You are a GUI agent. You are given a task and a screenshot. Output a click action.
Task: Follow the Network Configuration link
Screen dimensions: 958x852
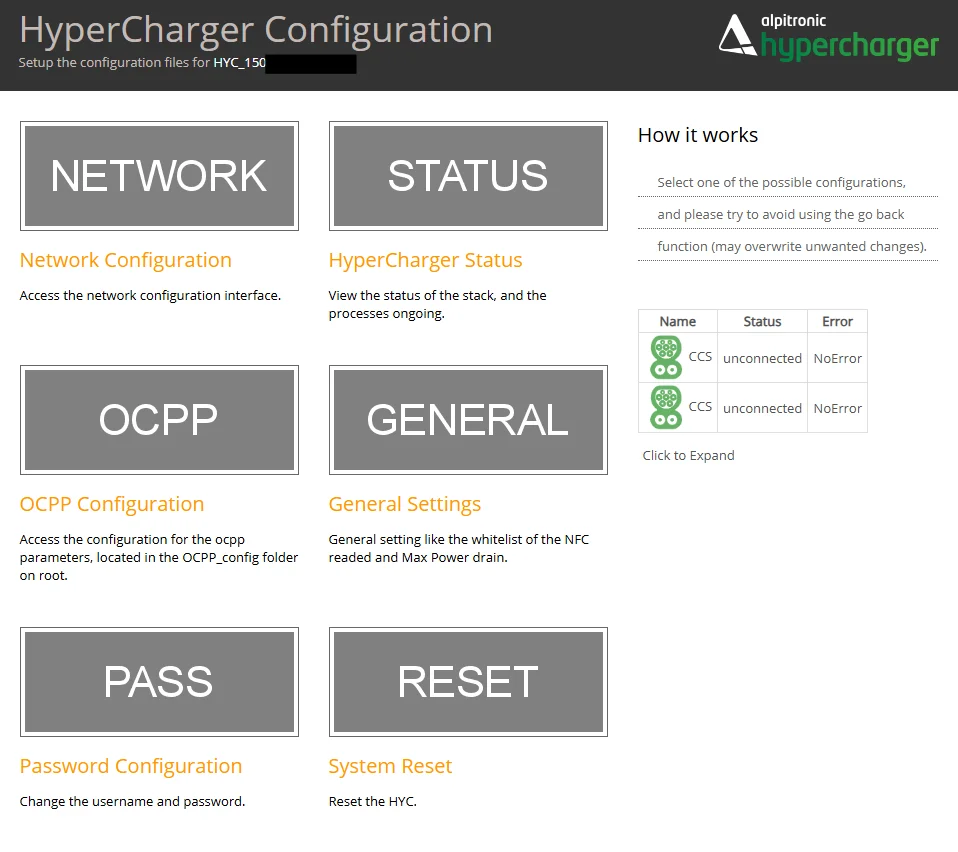point(126,260)
